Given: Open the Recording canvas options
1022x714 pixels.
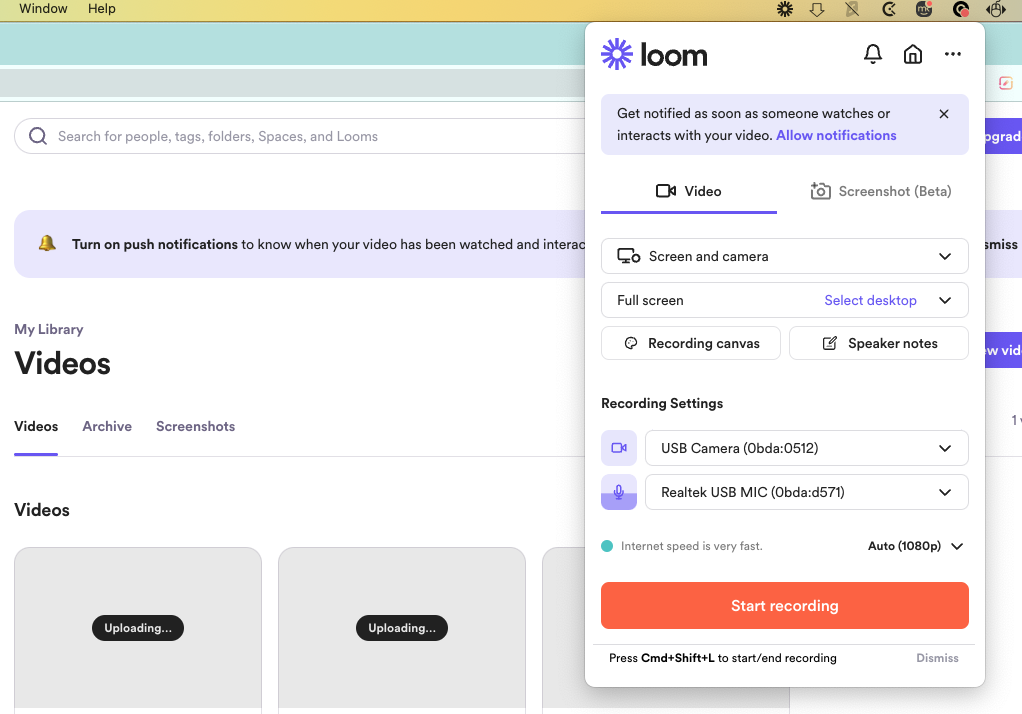Looking at the screenshot, I should point(691,343).
